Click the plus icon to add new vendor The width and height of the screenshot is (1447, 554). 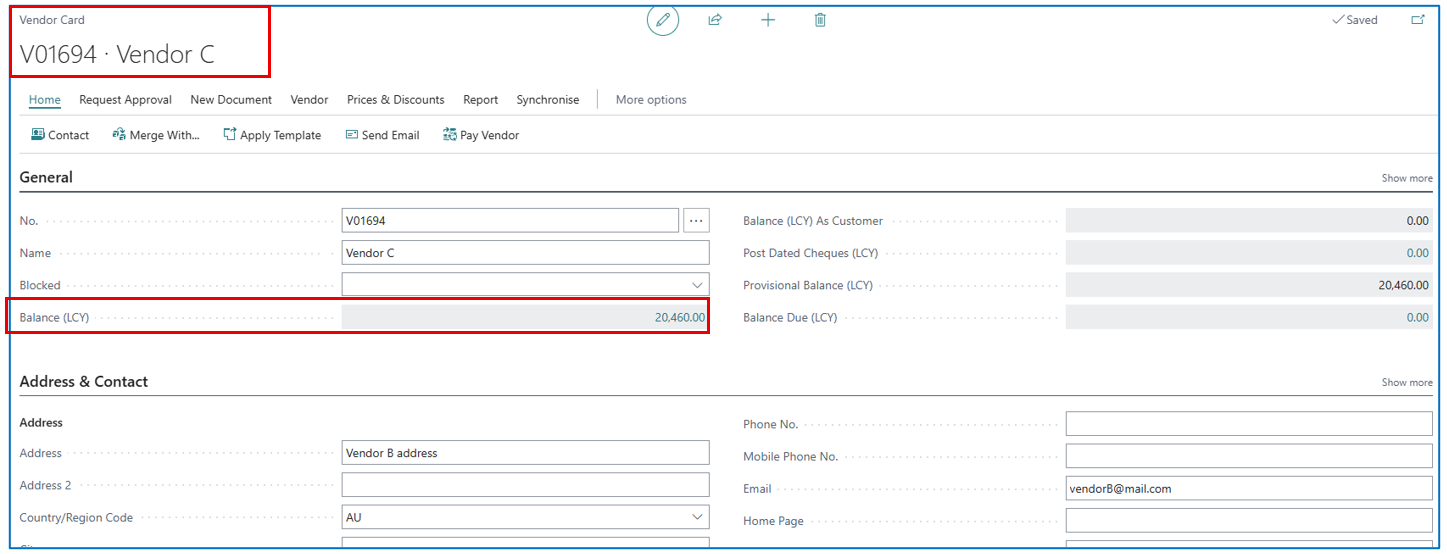(x=768, y=20)
